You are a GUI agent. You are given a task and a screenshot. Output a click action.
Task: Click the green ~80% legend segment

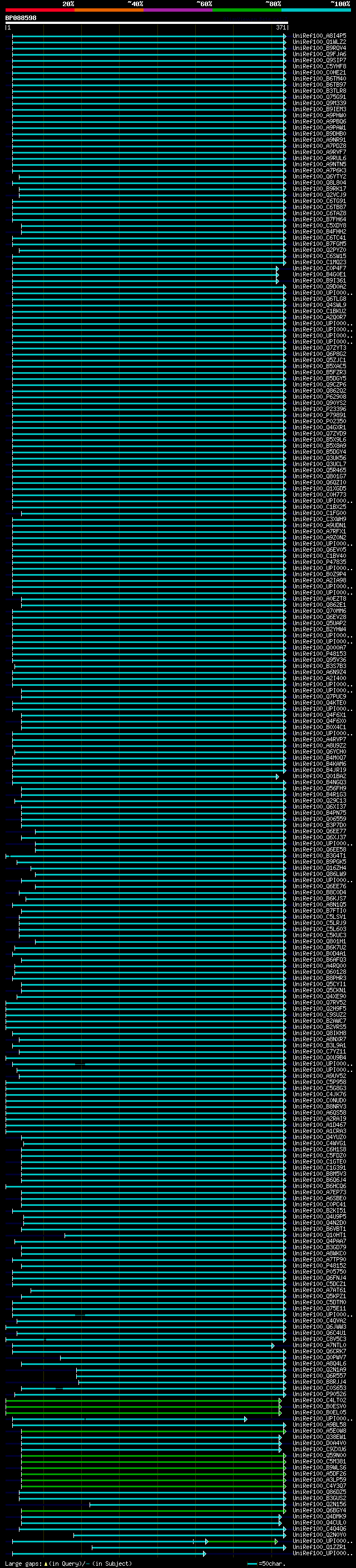tap(247, 10)
